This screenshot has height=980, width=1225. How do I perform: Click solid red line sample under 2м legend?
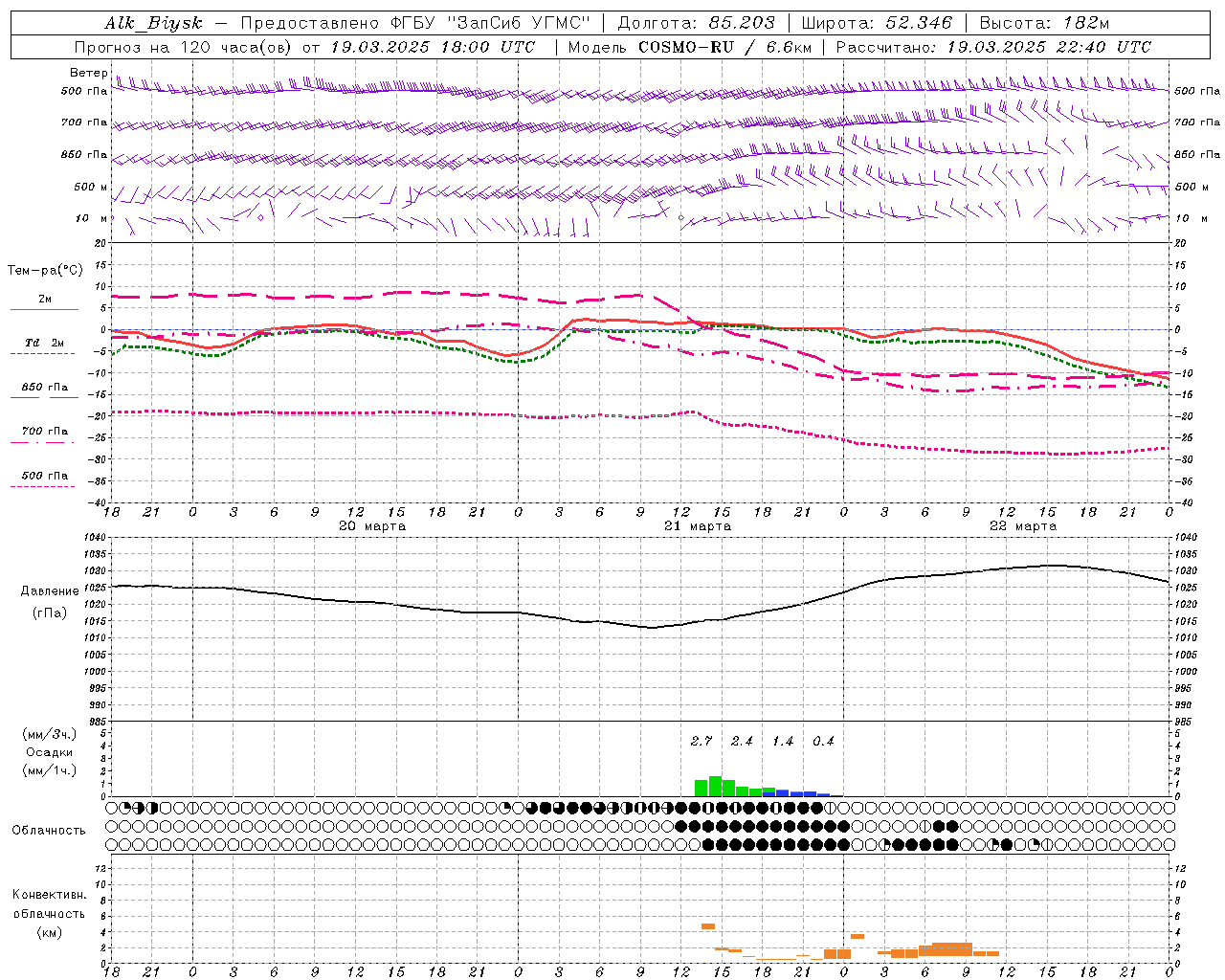[44, 309]
